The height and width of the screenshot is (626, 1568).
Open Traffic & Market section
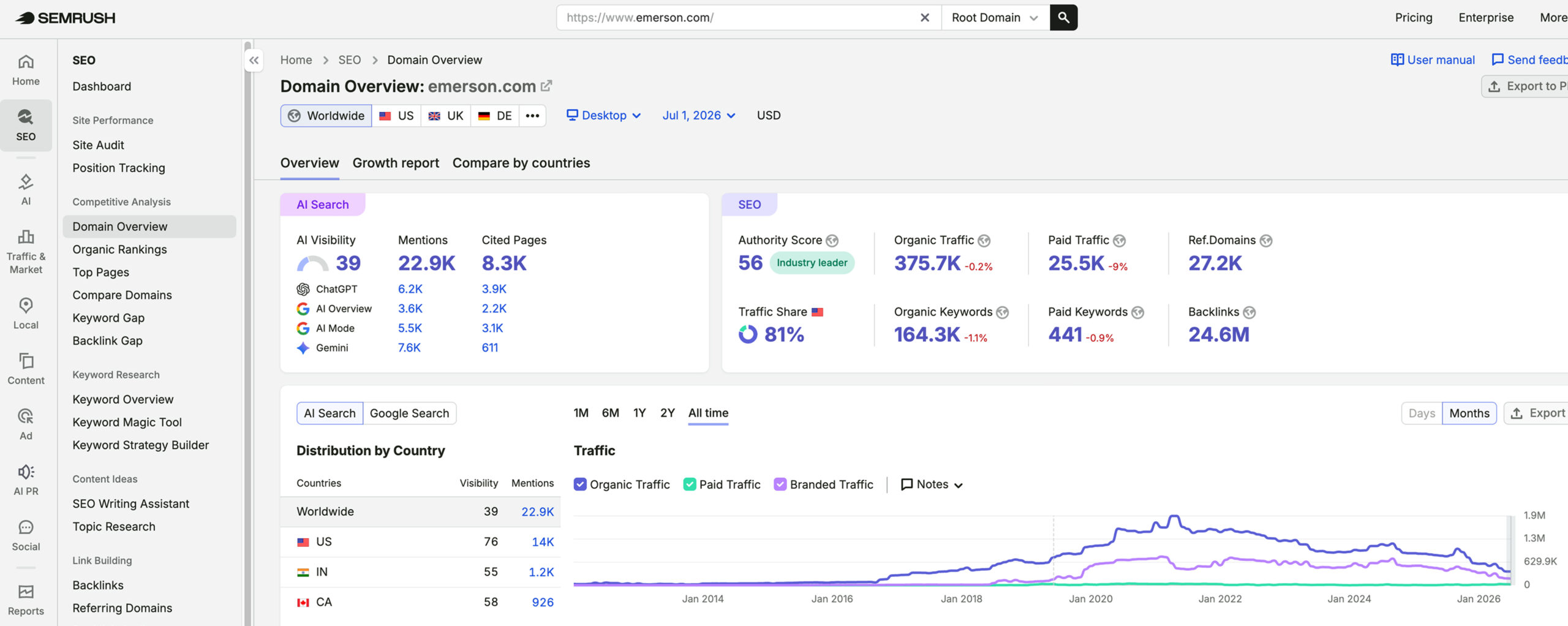tap(26, 252)
